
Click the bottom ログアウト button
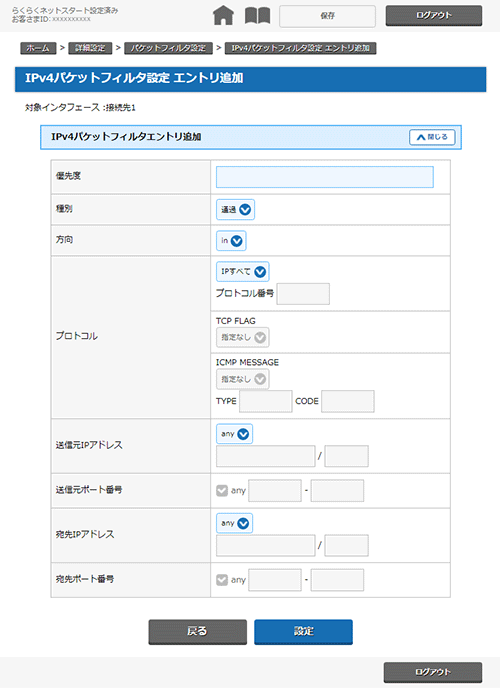(433, 672)
